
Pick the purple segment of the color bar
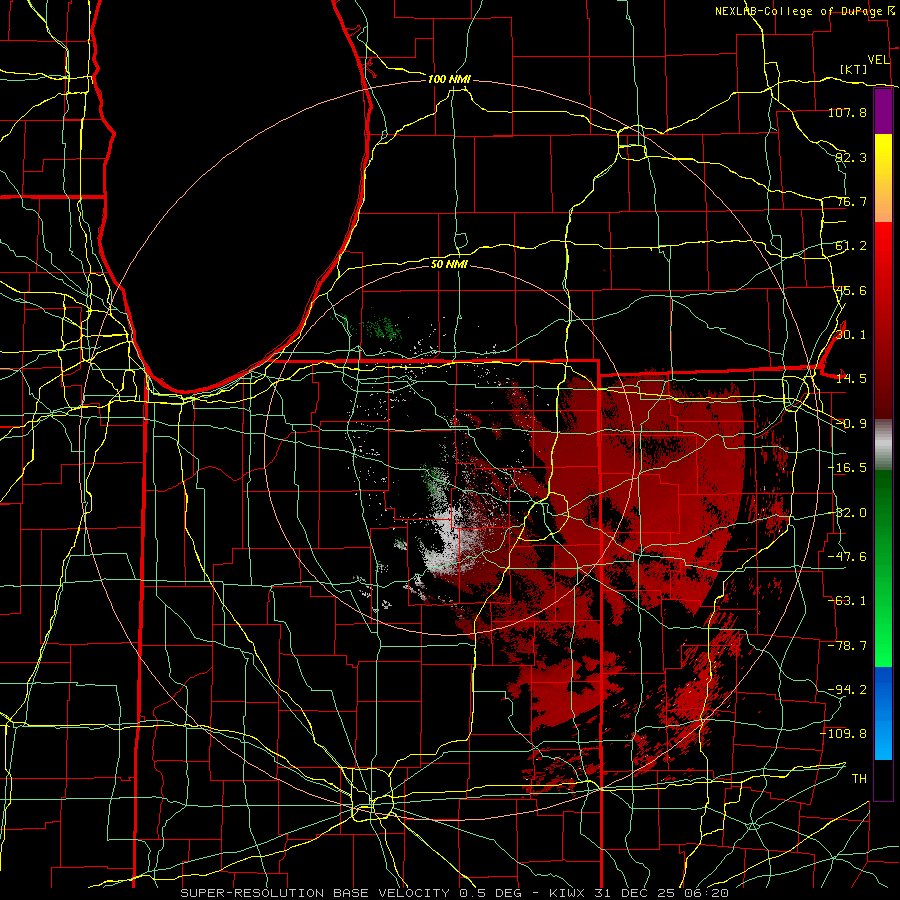click(883, 112)
